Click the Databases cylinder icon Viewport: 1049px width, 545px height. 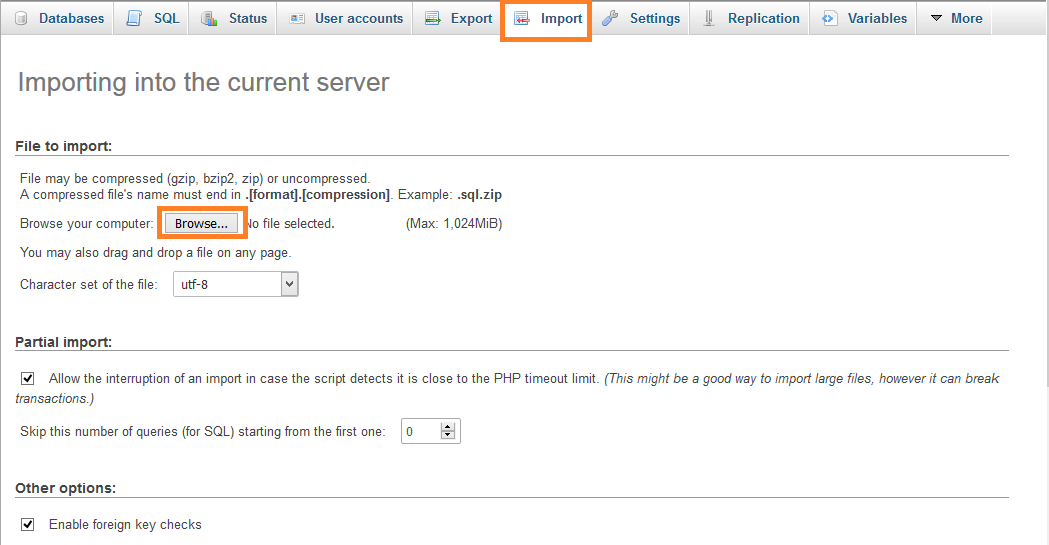click(21, 19)
